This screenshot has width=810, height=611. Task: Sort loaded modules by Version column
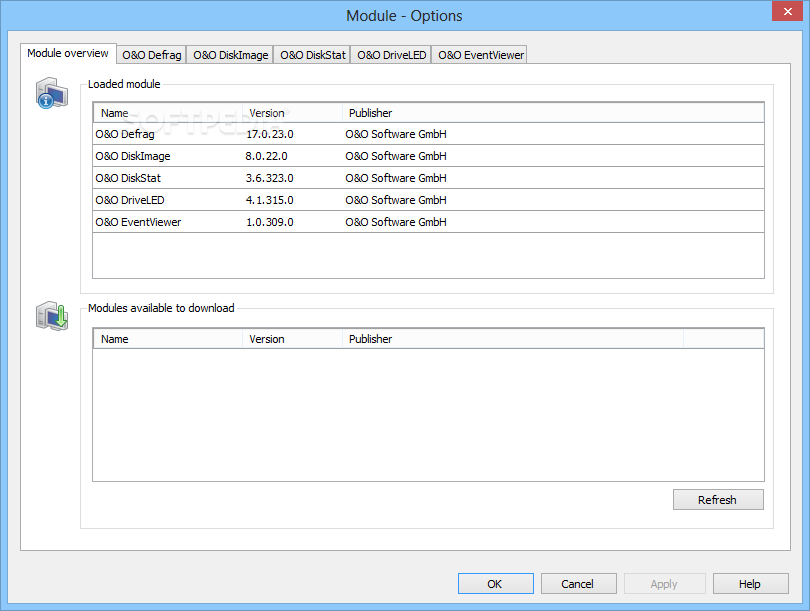point(292,113)
